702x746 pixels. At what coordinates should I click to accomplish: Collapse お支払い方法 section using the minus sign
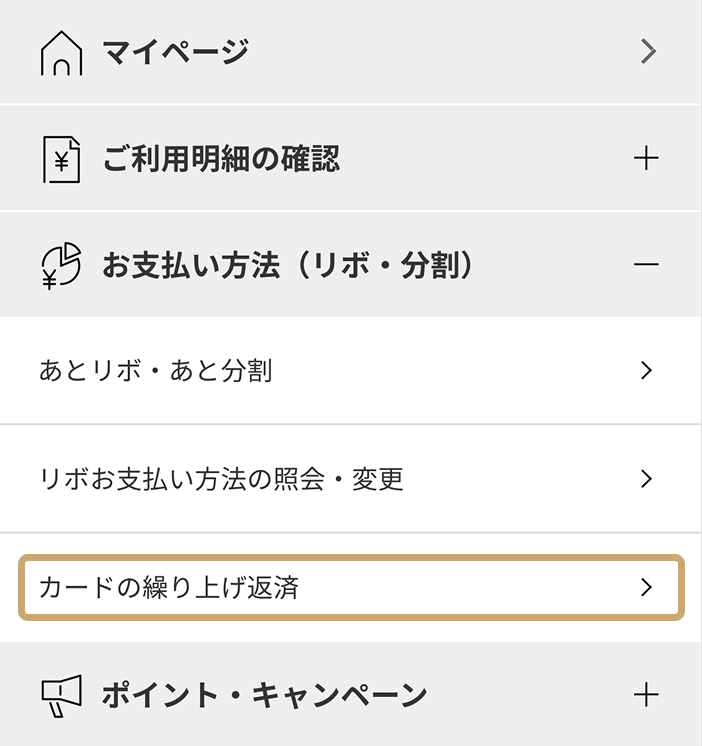[x=646, y=265]
